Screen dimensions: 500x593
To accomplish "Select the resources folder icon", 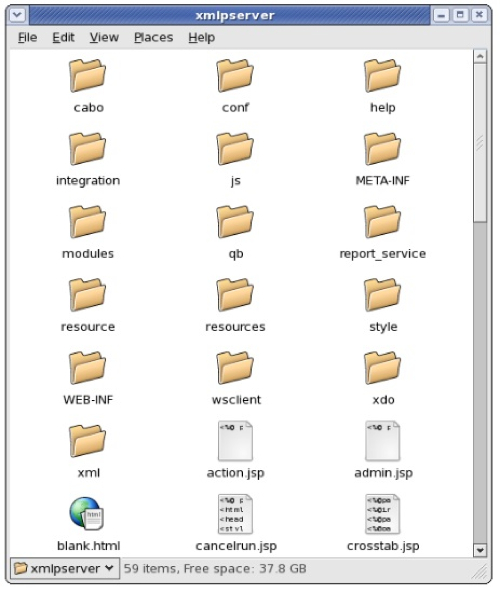I will (235, 295).
